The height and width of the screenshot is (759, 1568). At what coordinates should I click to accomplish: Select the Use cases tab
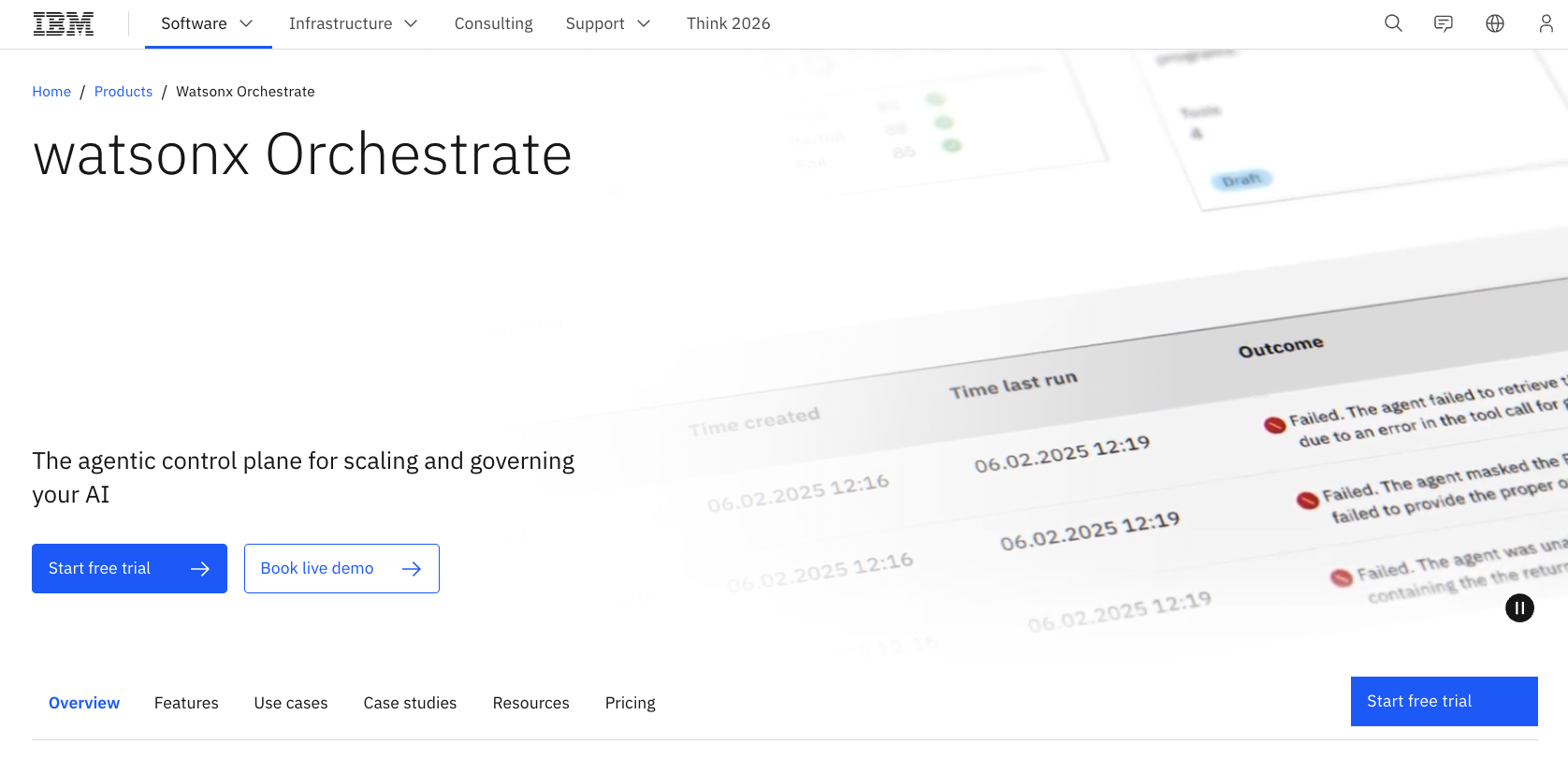coord(291,703)
